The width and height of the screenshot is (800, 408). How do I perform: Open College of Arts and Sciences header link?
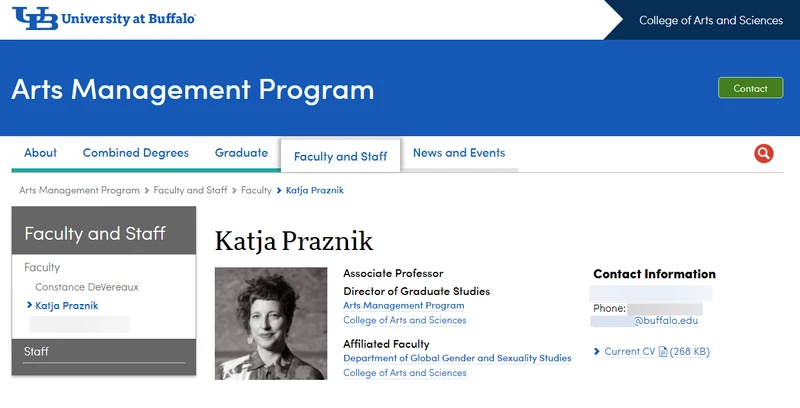click(x=711, y=20)
